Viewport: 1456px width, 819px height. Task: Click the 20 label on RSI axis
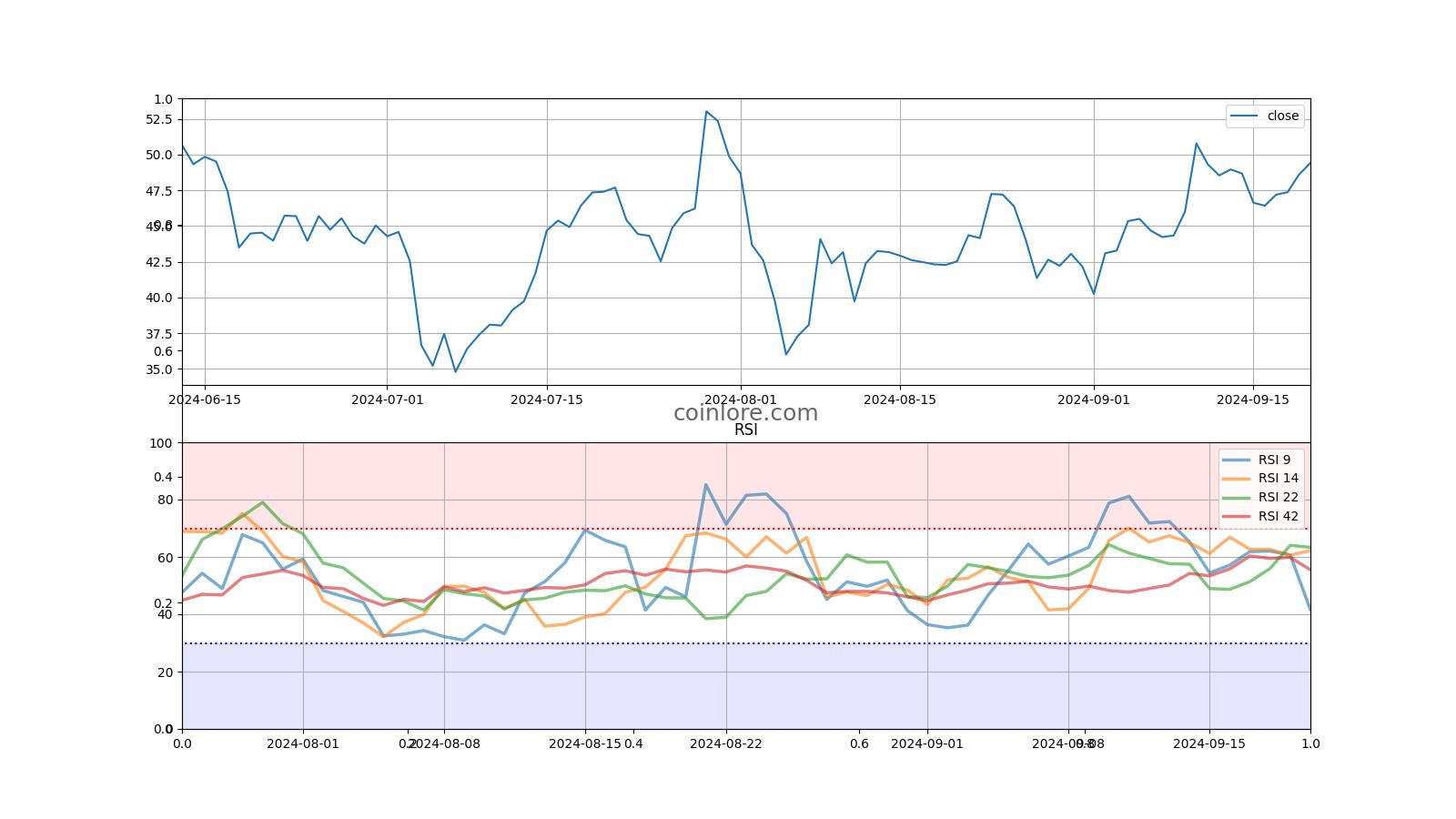point(165,672)
